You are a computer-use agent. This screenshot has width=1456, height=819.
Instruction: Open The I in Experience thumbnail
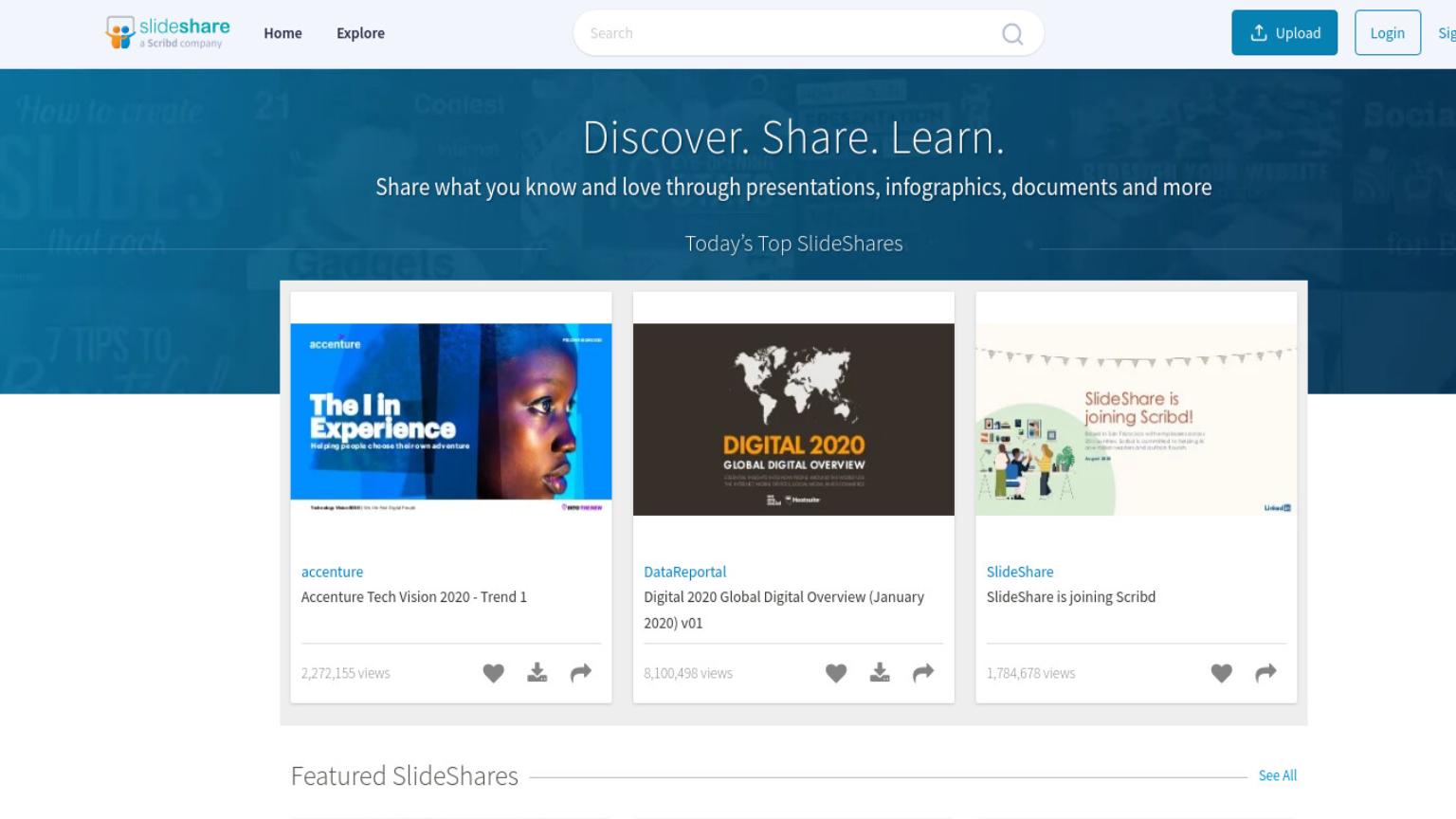click(x=451, y=420)
